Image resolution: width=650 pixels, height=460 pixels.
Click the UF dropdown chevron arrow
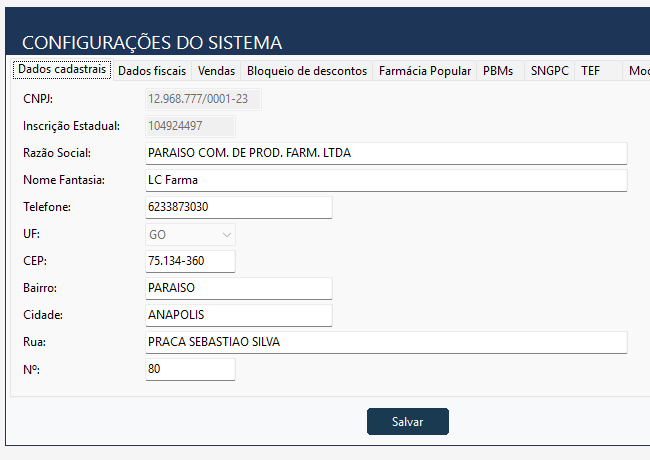click(226, 235)
